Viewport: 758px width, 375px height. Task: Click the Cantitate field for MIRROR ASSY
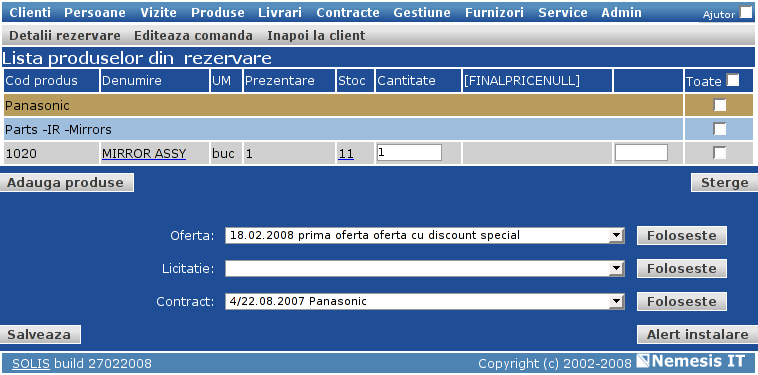coord(409,153)
